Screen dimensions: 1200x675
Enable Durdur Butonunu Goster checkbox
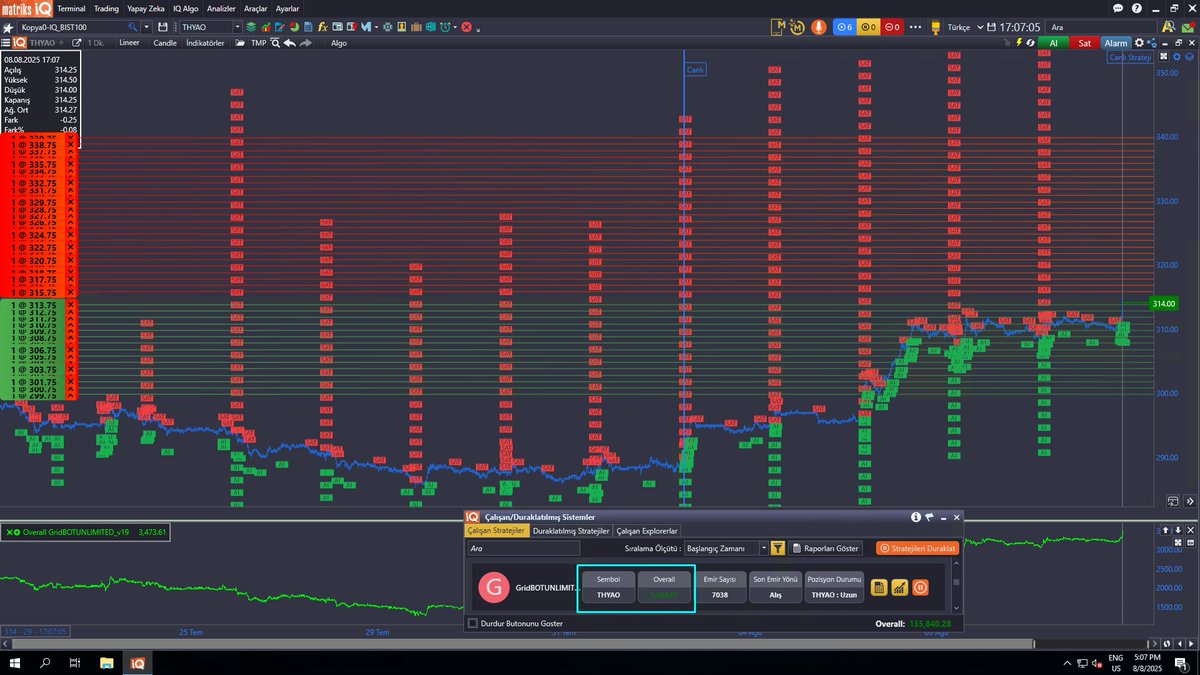pos(473,623)
